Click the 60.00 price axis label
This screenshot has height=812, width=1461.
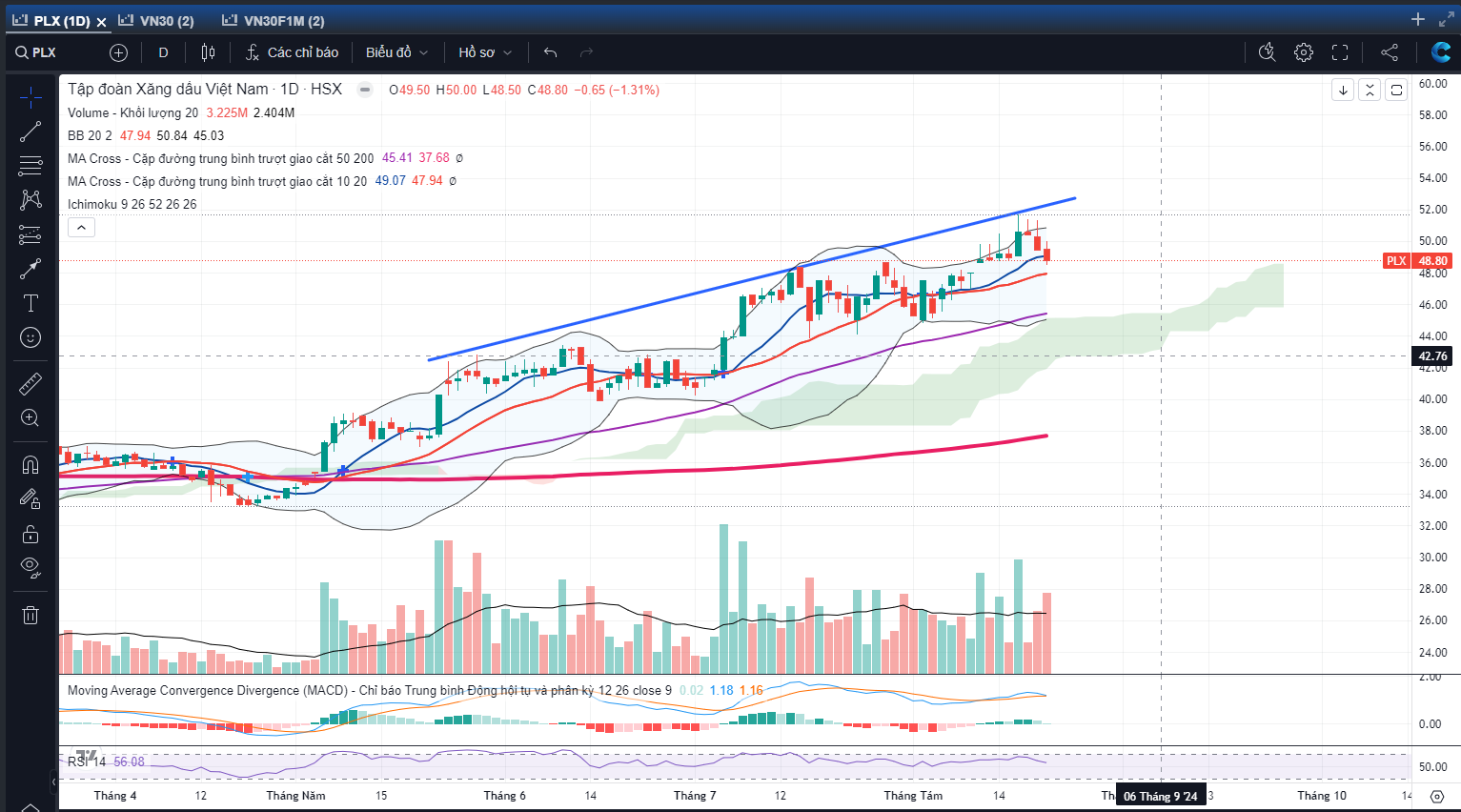point(1432,84)
